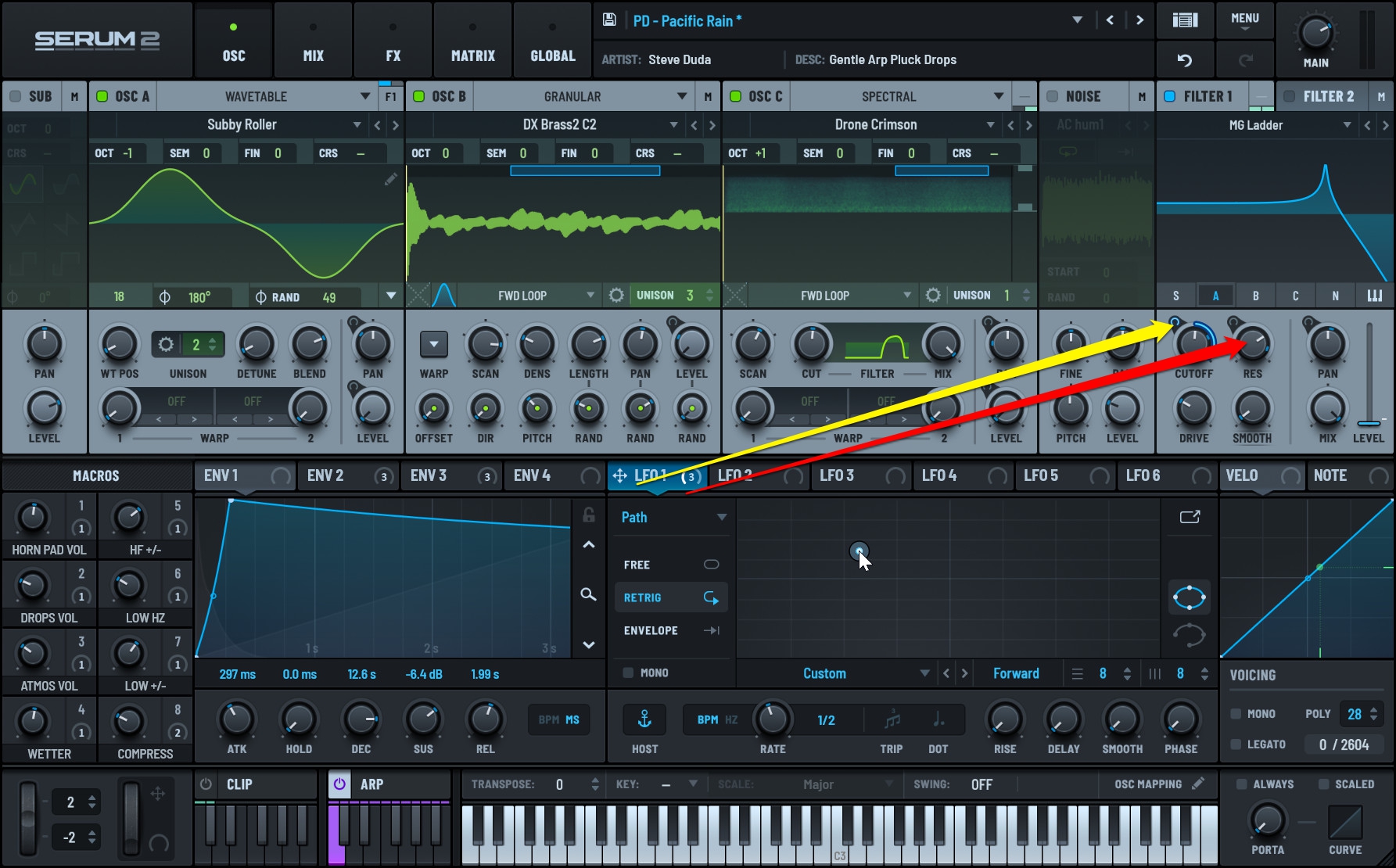
Task: Open the MENU button
Action: 1245,20
